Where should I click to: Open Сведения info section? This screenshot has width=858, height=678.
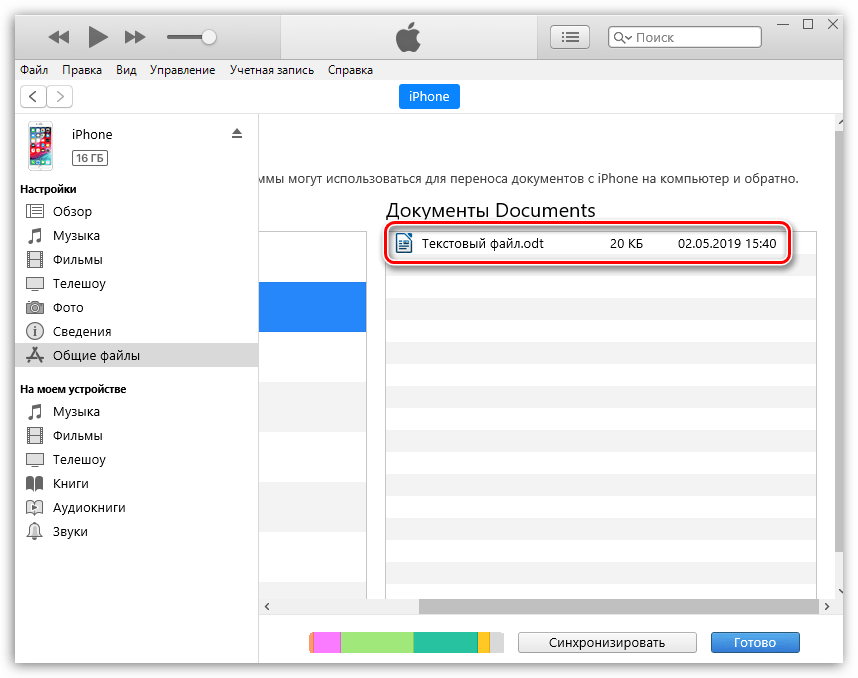82,331
